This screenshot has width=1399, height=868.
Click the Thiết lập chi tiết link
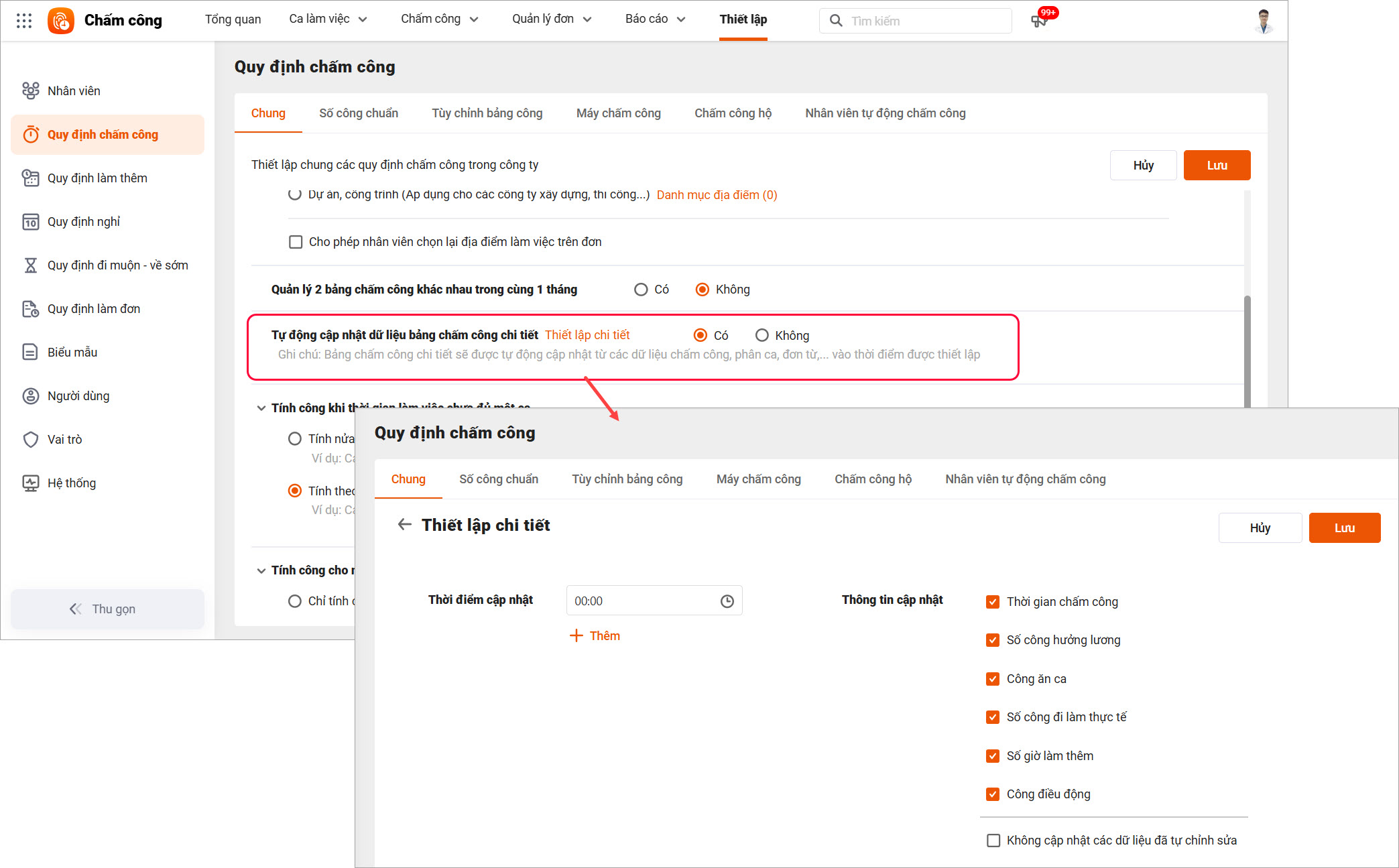tap(587, 335)
